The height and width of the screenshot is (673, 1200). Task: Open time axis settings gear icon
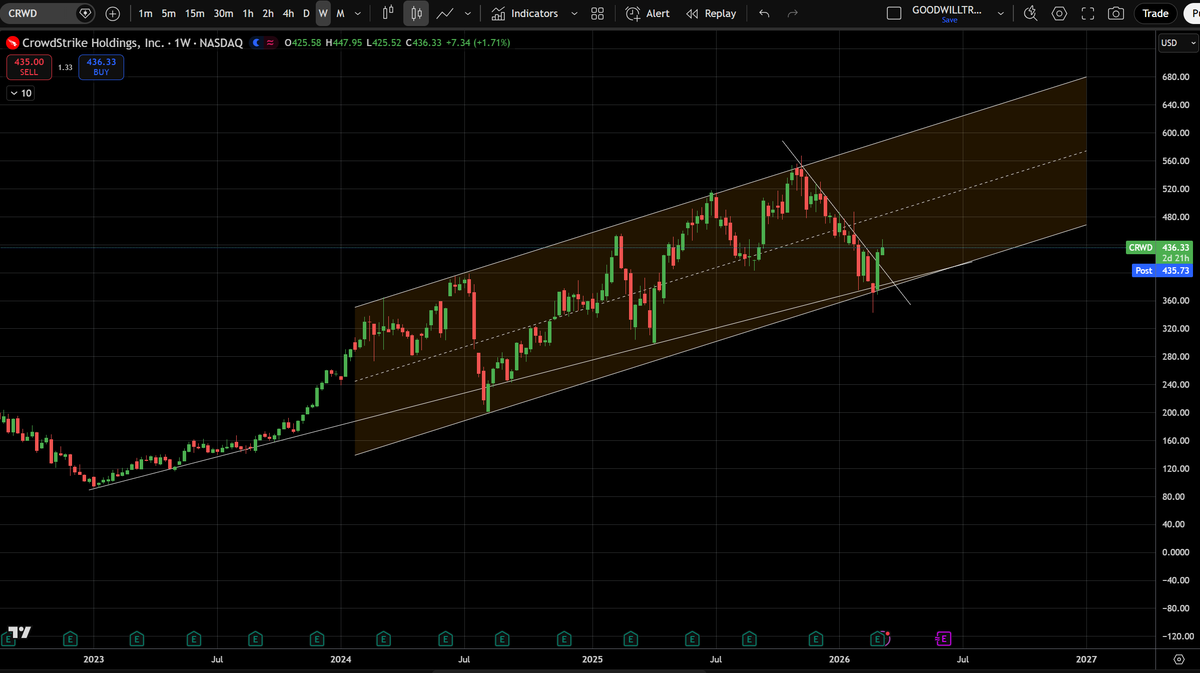click(1177, 660)
